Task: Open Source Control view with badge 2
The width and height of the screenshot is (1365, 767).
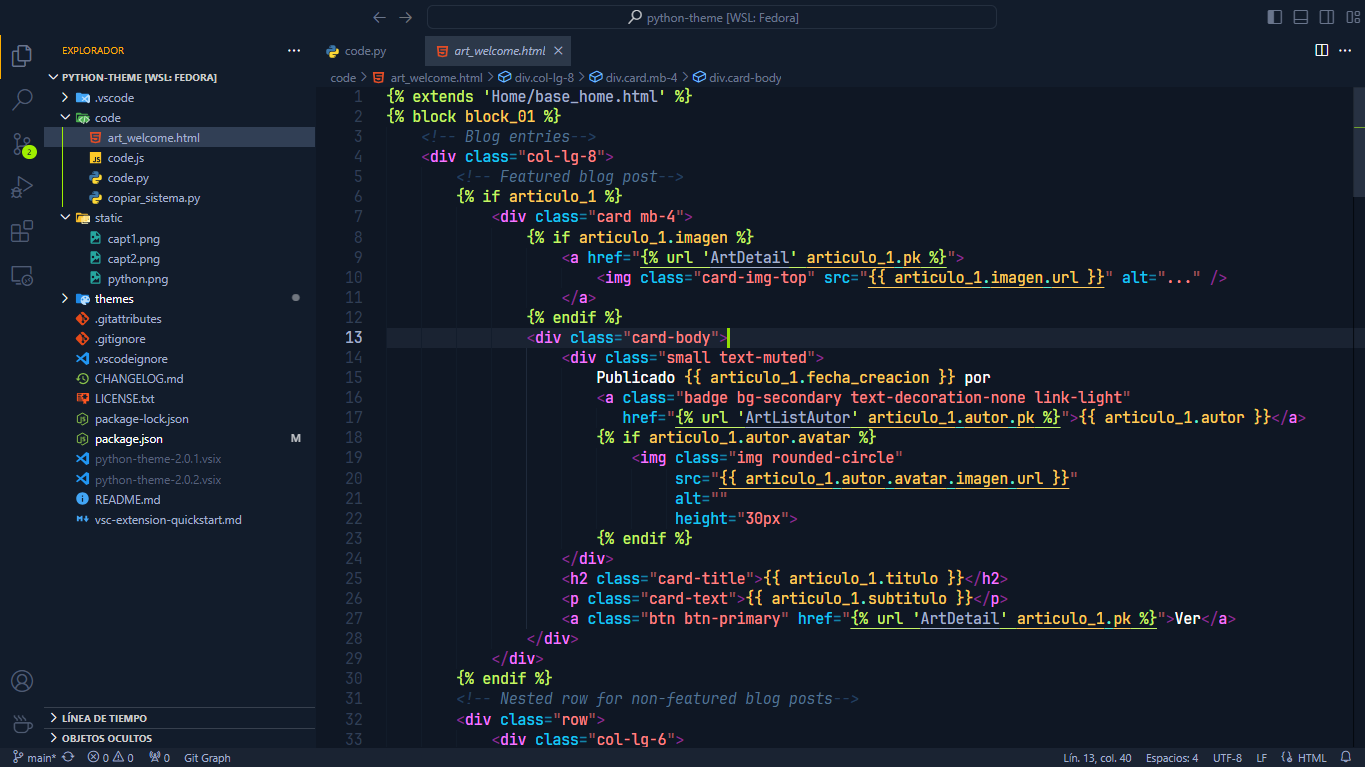Action: point(22,144)
